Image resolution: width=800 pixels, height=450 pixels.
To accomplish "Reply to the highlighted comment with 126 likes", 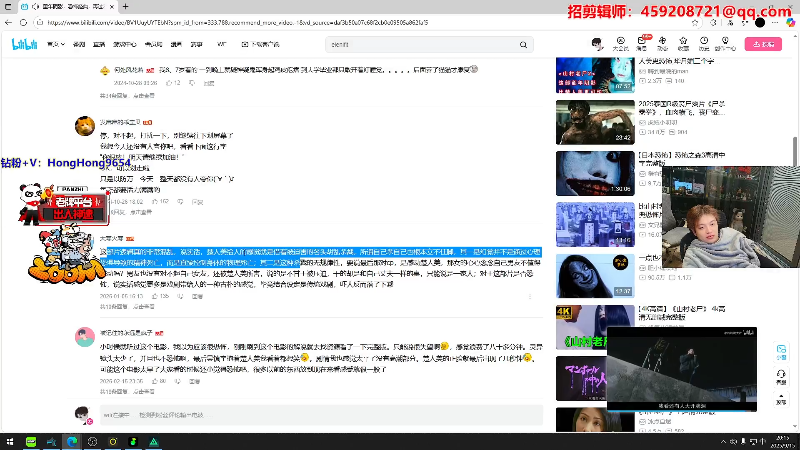I will tap(197, 296).
